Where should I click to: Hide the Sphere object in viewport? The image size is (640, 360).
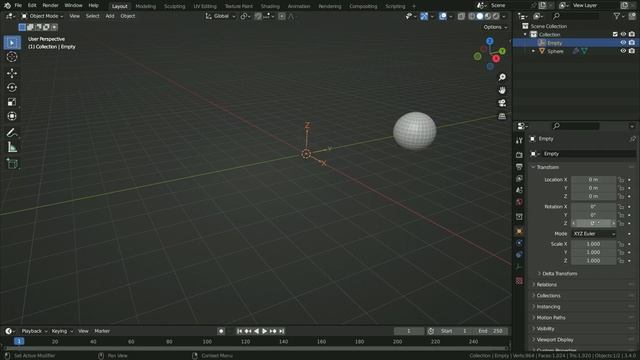pyautogui.click(x=623, y=51)
